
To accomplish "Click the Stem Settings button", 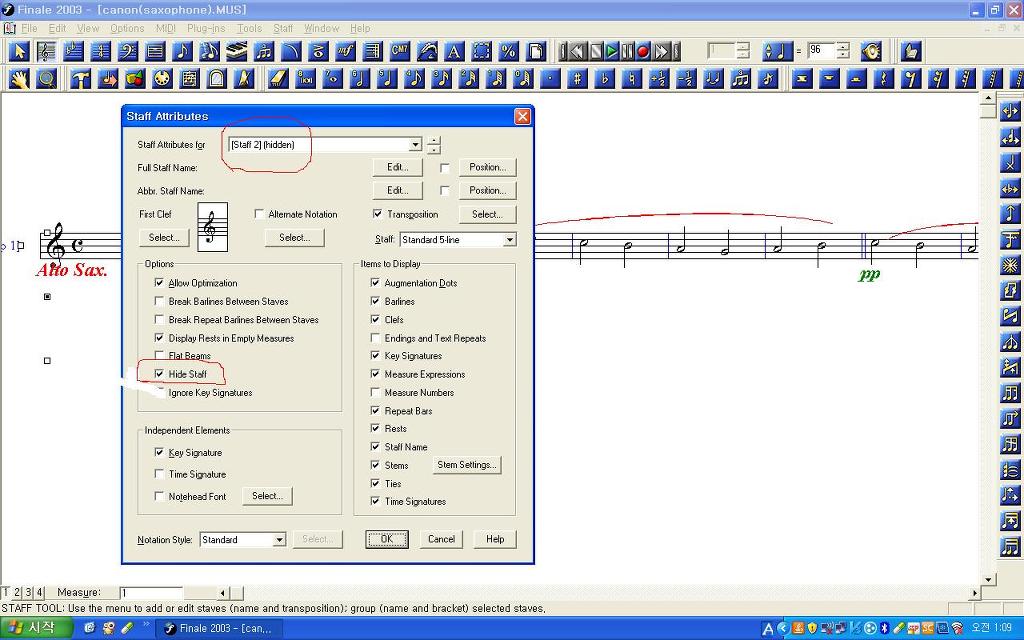I will click(x=466, y=465).
